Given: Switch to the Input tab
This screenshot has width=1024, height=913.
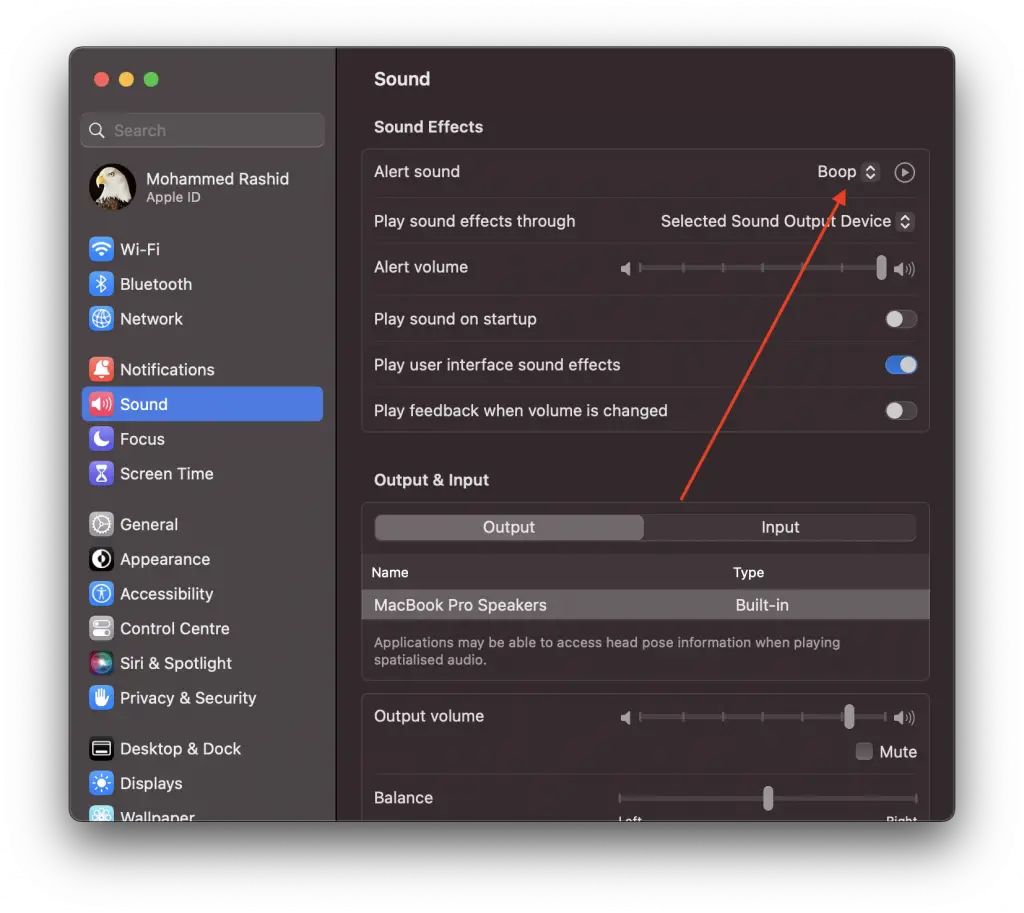Looking at the screenshot, I should (x=780, y=527).
